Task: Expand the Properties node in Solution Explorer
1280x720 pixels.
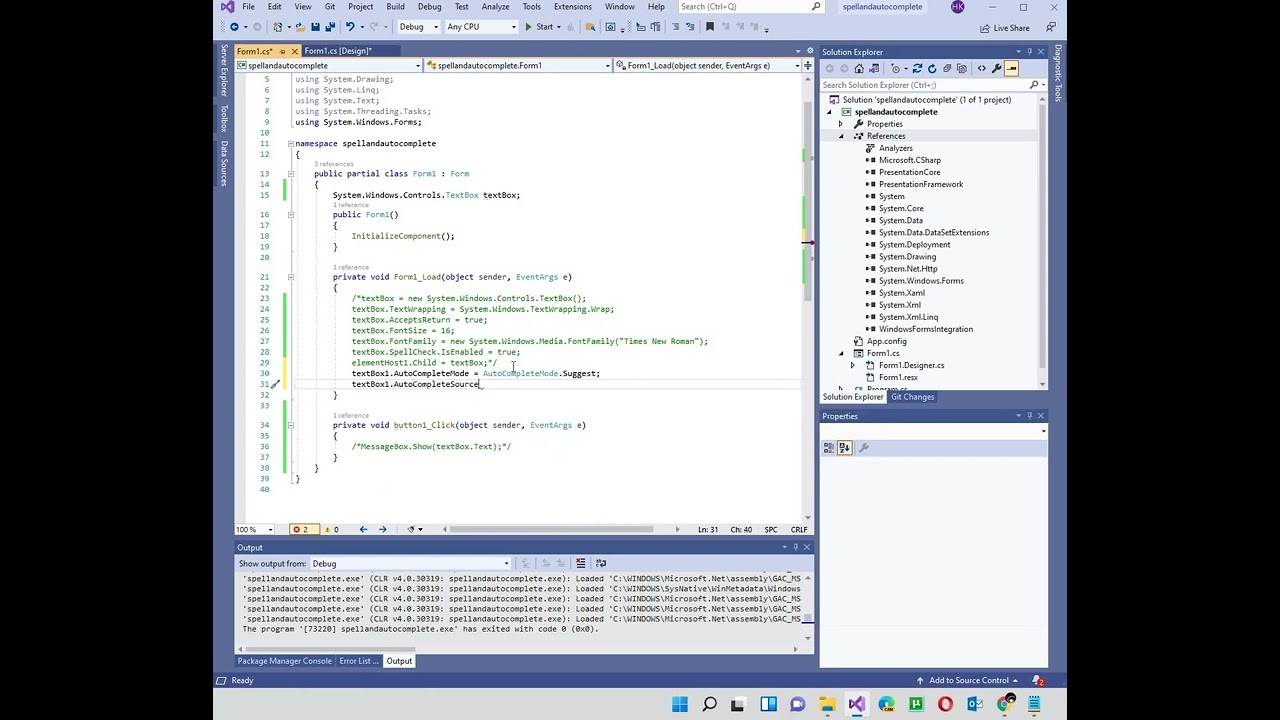Action: coord(841,124)
